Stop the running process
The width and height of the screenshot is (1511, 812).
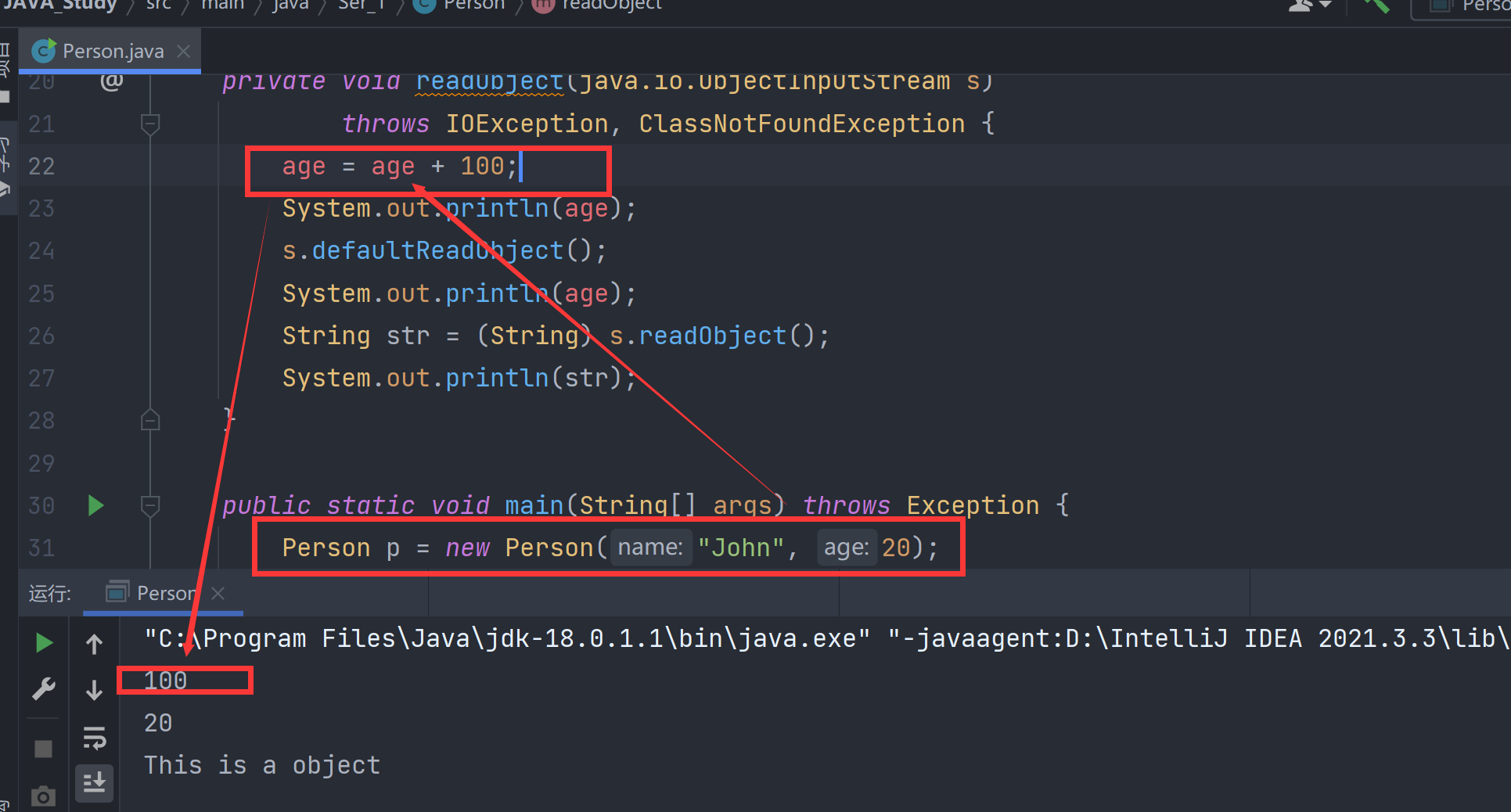44,749
